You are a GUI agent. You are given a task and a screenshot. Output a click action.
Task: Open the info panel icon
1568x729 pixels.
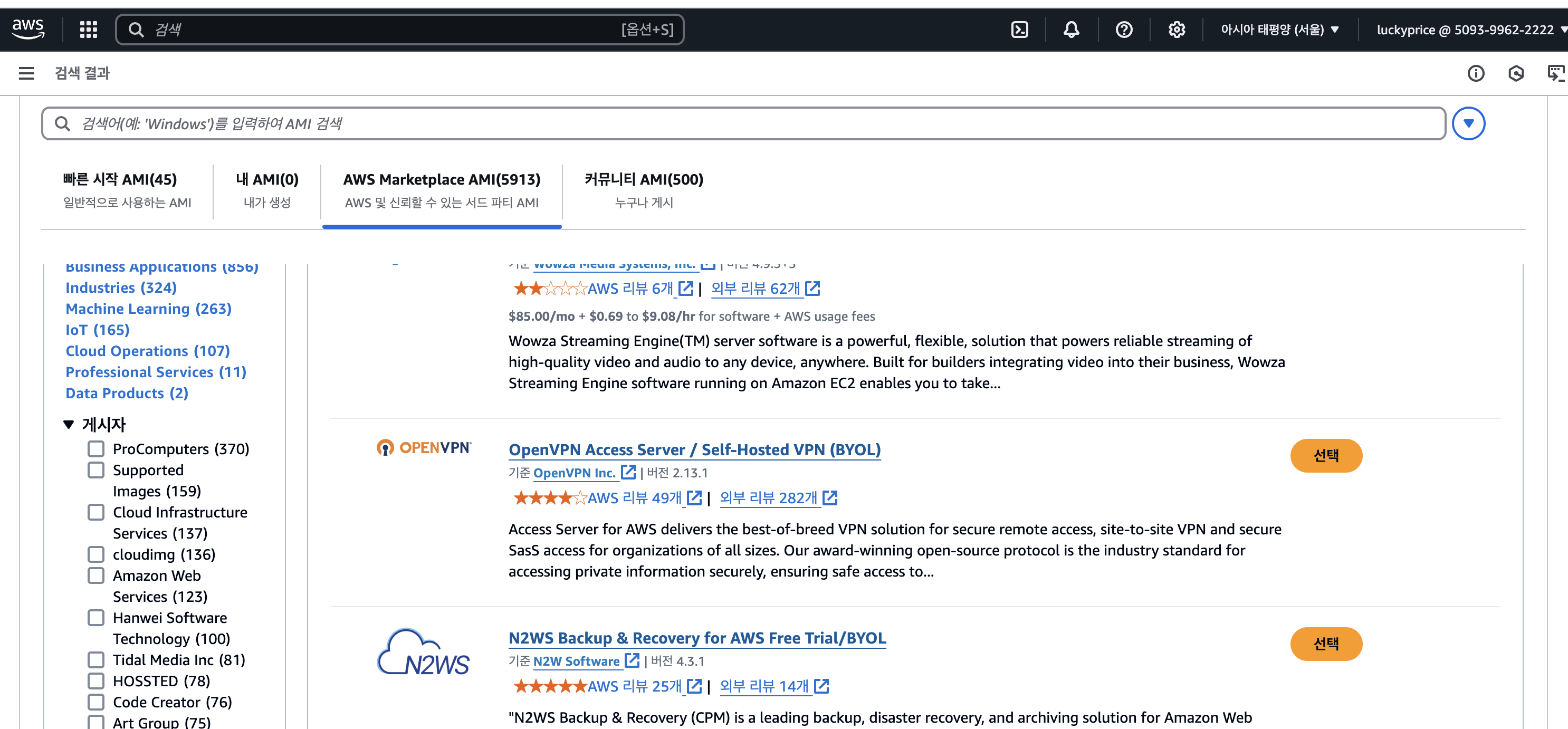click(x=1476, y=74)
